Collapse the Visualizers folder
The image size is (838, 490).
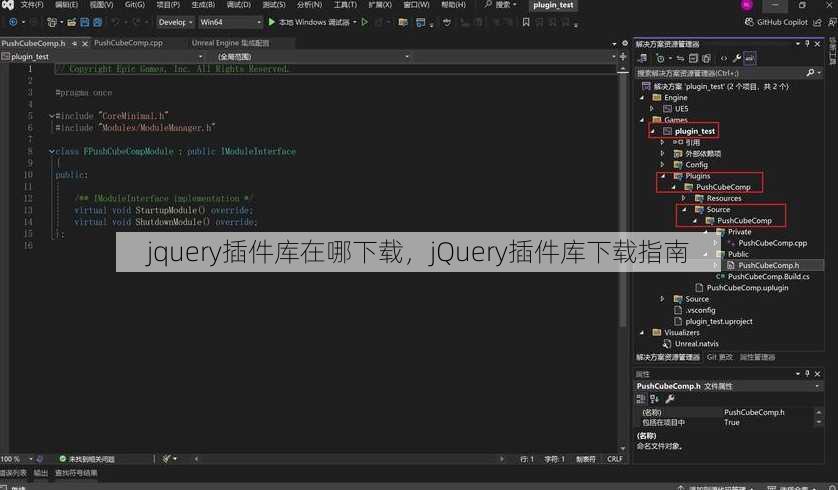click(x=642, y=332)
